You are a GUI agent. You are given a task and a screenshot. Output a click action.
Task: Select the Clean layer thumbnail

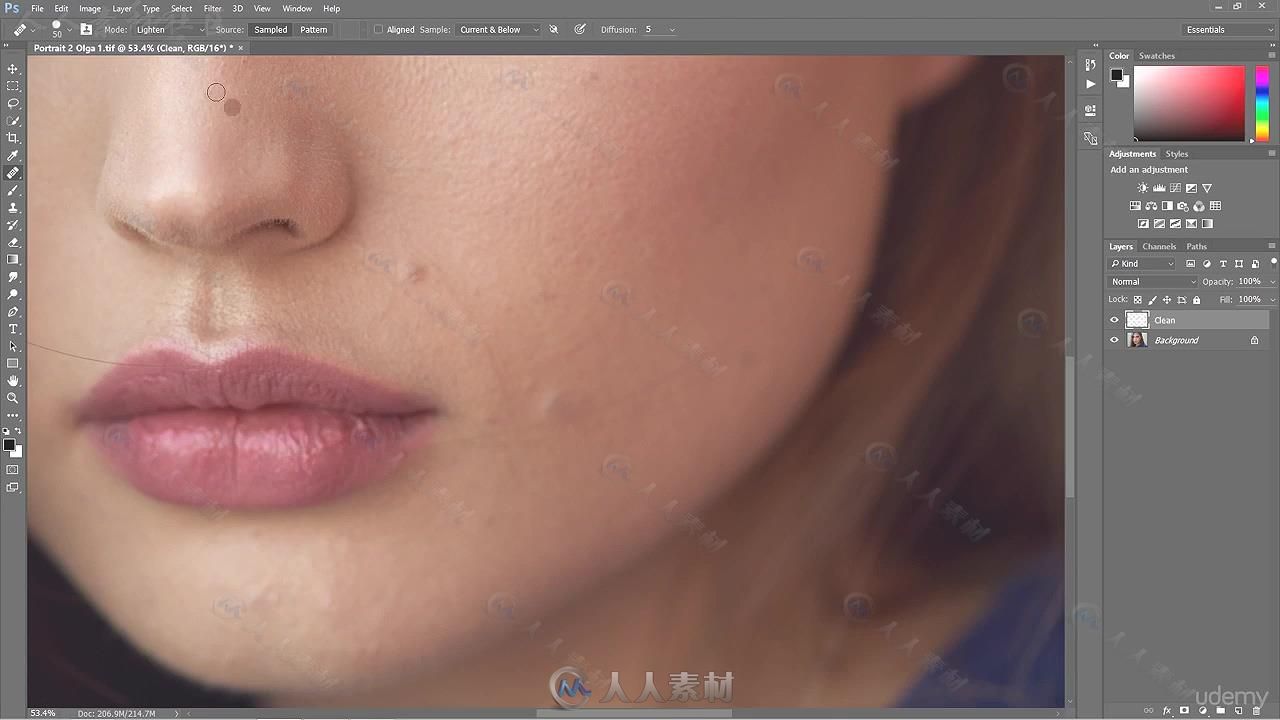(1137, 320)
